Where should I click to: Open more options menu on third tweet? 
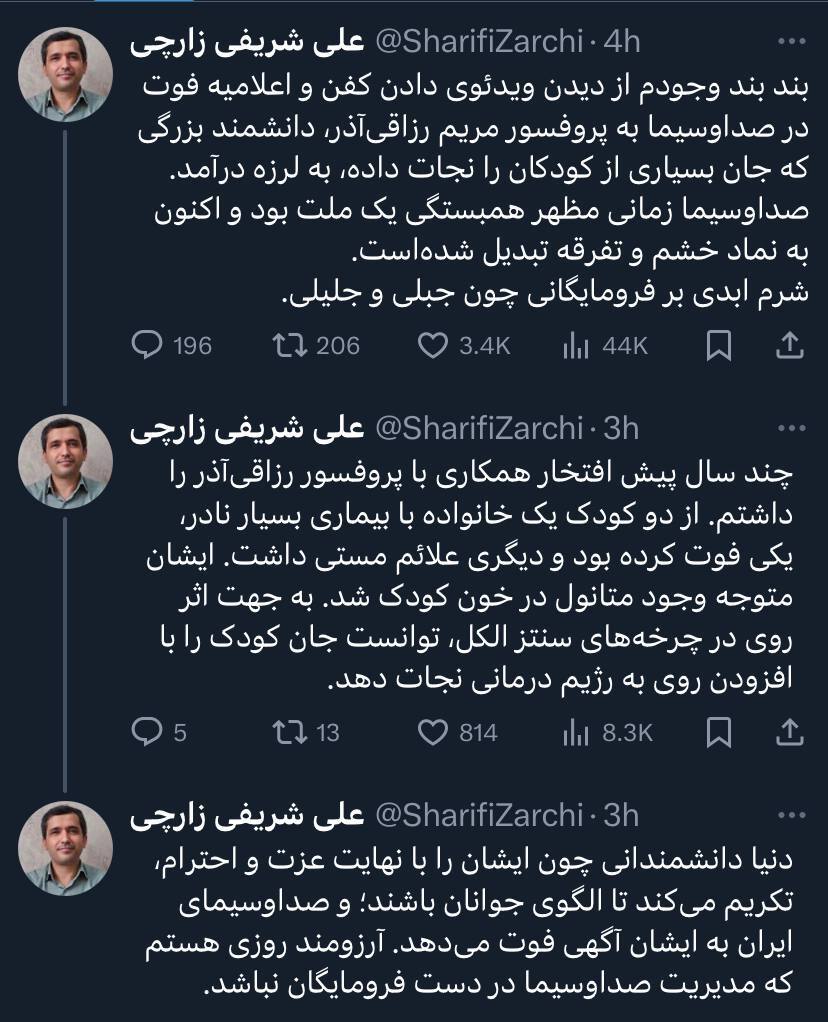click(791, 815)
